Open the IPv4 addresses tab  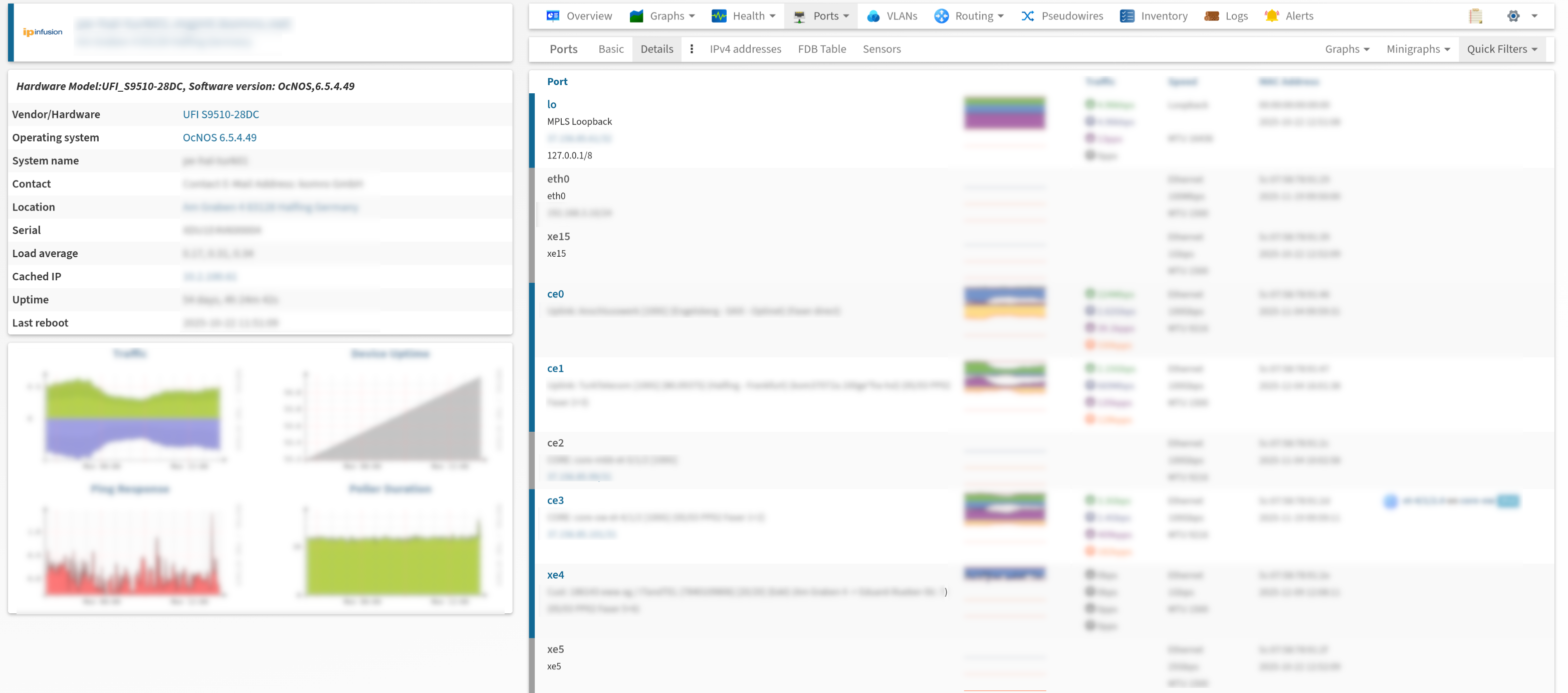pyautogui.click(x=745, y=49)
